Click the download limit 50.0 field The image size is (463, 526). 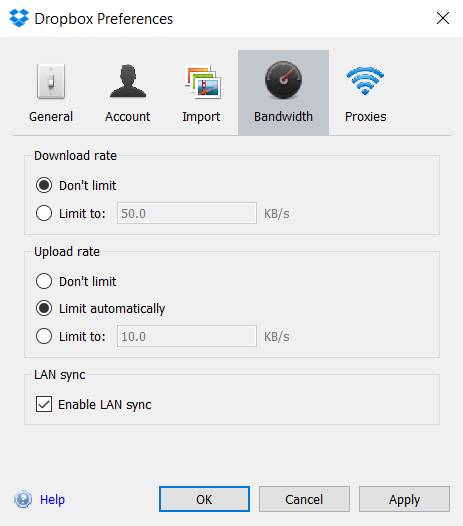point(187,213)
